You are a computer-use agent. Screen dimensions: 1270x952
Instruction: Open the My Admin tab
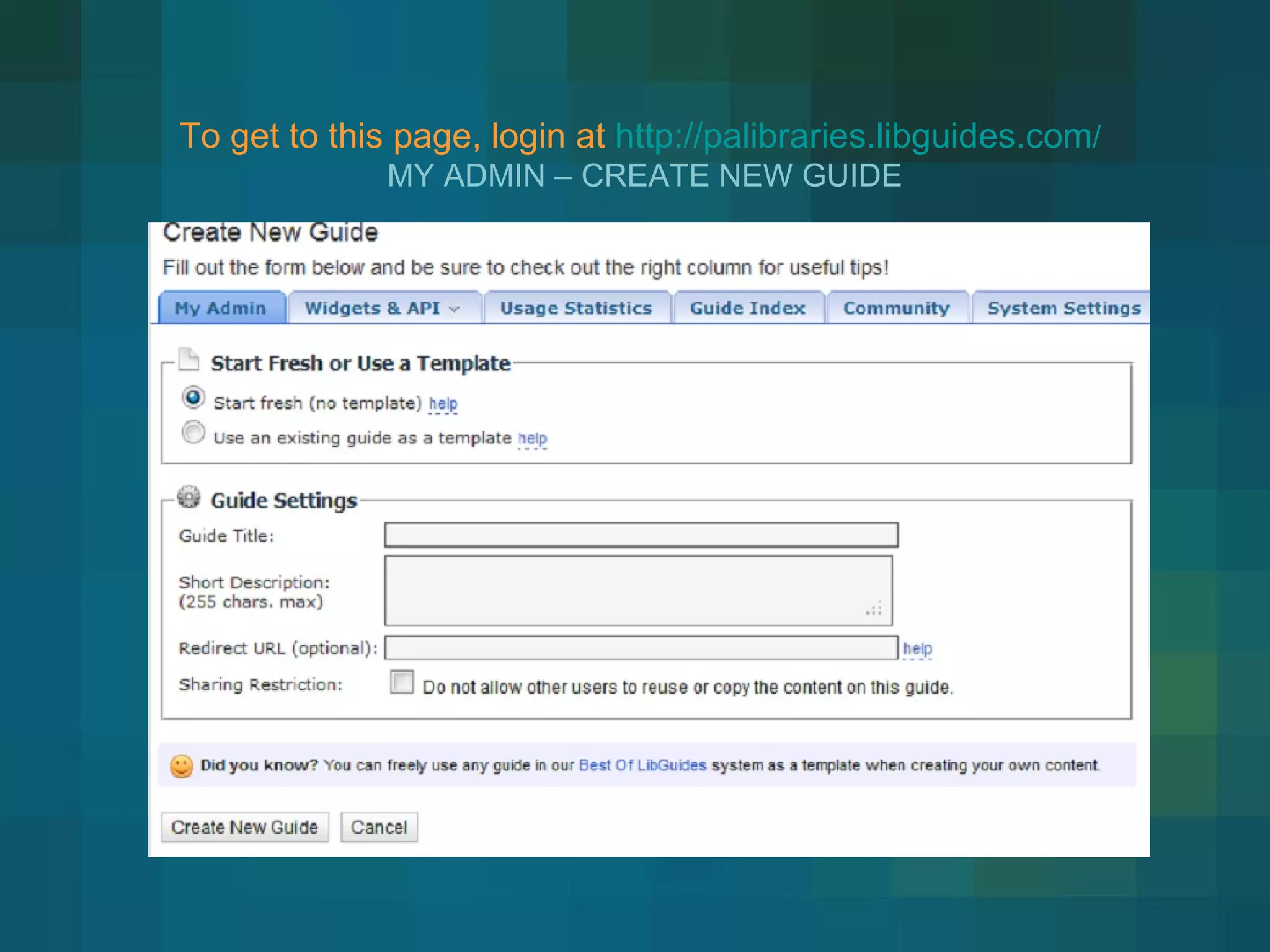pos(221,307)
